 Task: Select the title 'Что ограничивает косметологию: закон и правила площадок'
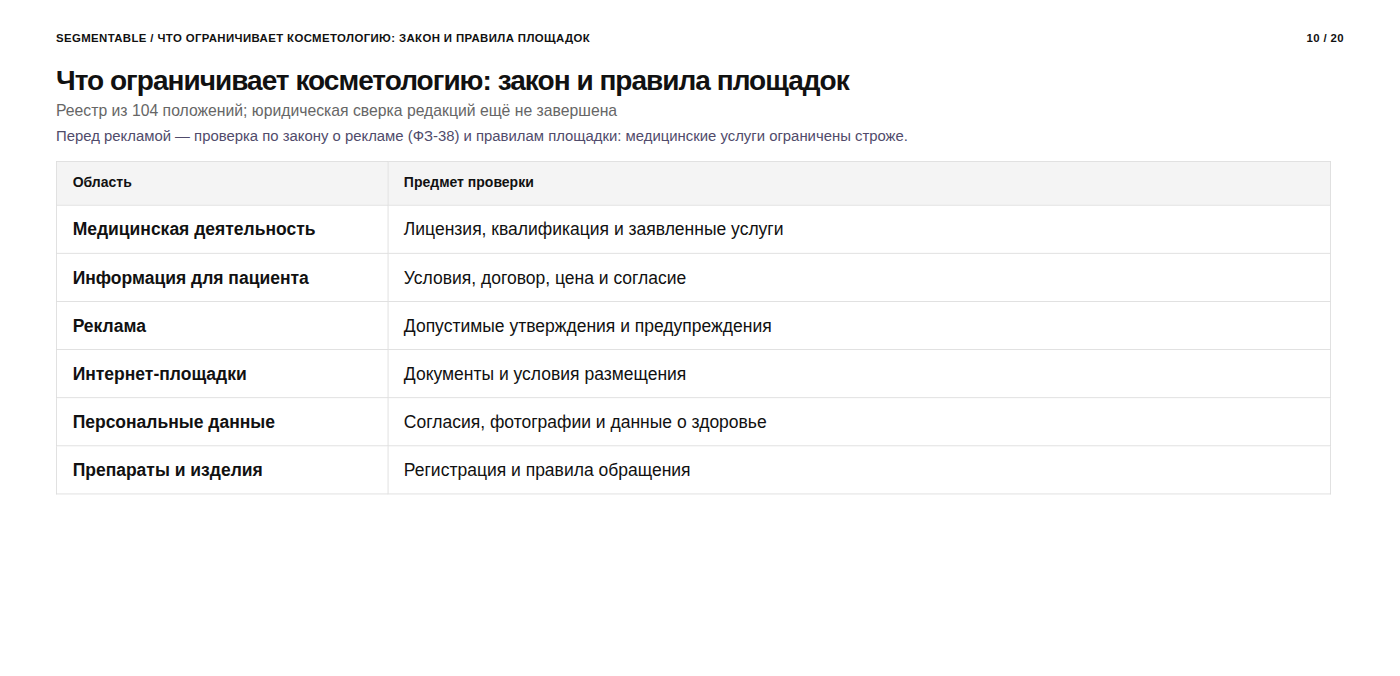pos(453,81)
